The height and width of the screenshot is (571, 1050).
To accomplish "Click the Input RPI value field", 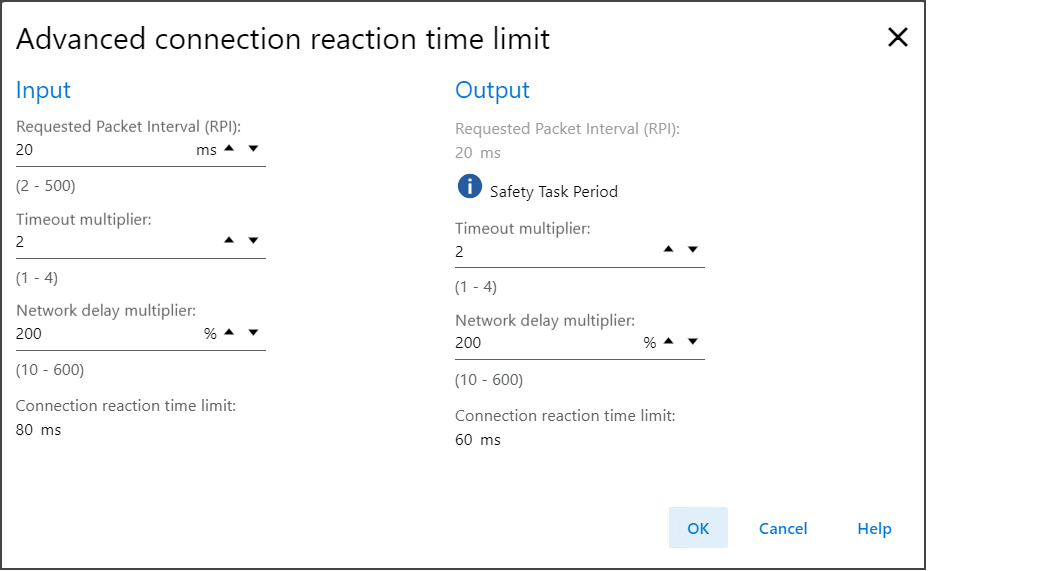I will (x=100, y=150).
